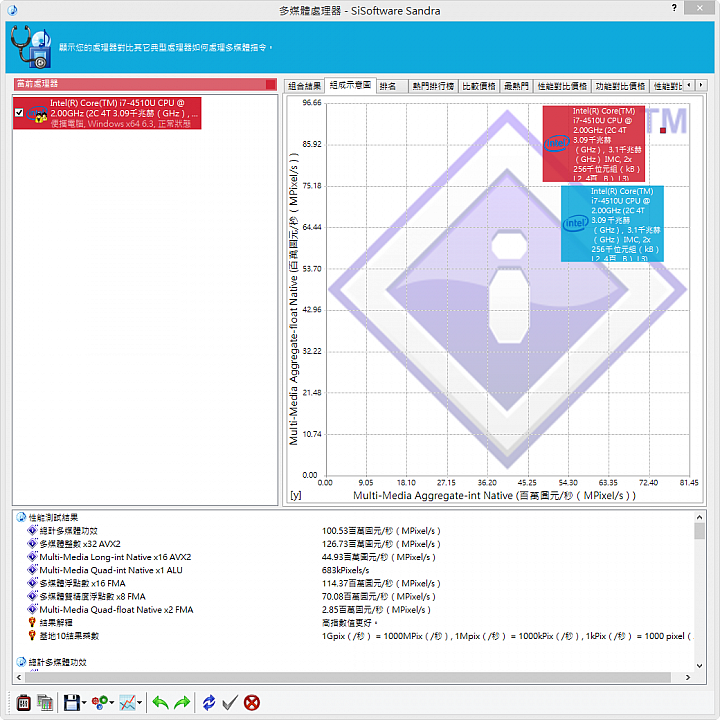The height and width of the screenshot is (720, 720).
Task: Click the Intel logo in processor list
Action: [x=37, y=113]
